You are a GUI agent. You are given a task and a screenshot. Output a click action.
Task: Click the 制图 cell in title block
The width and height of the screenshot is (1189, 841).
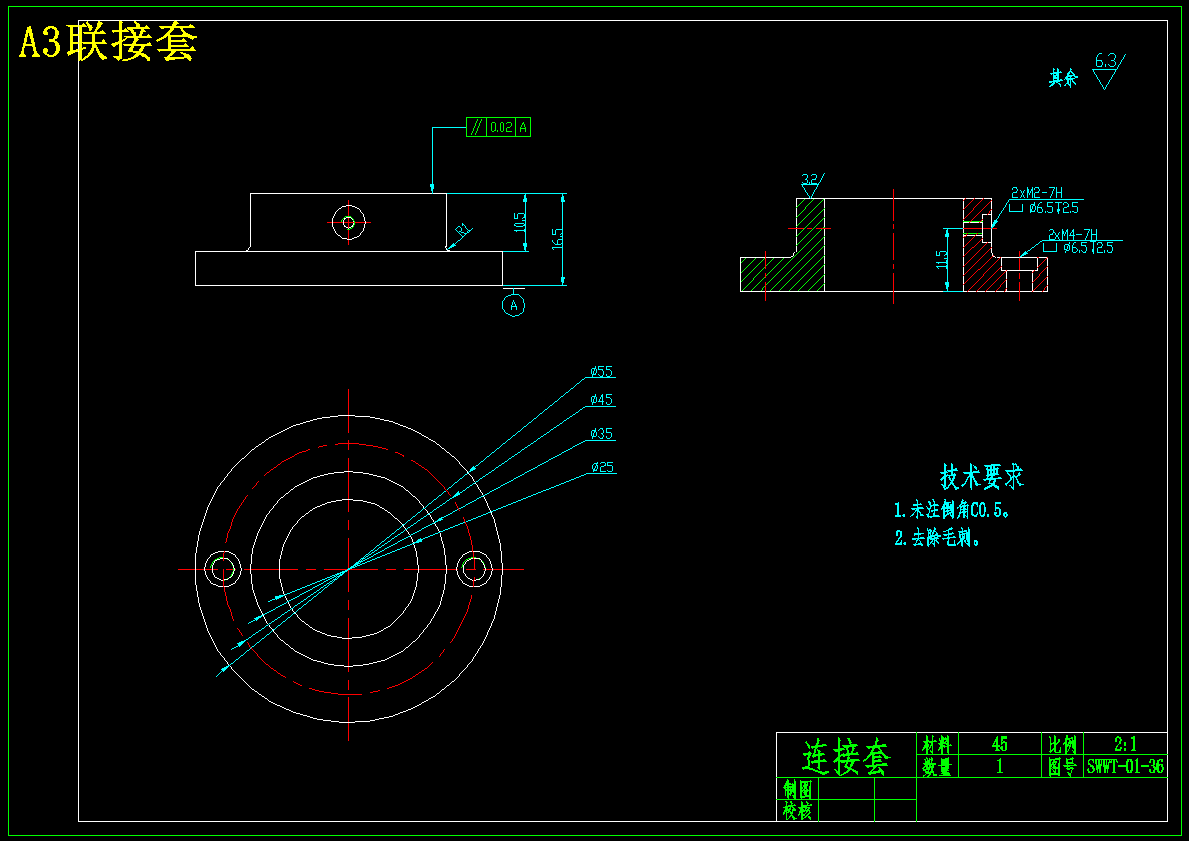click(798, 789)
